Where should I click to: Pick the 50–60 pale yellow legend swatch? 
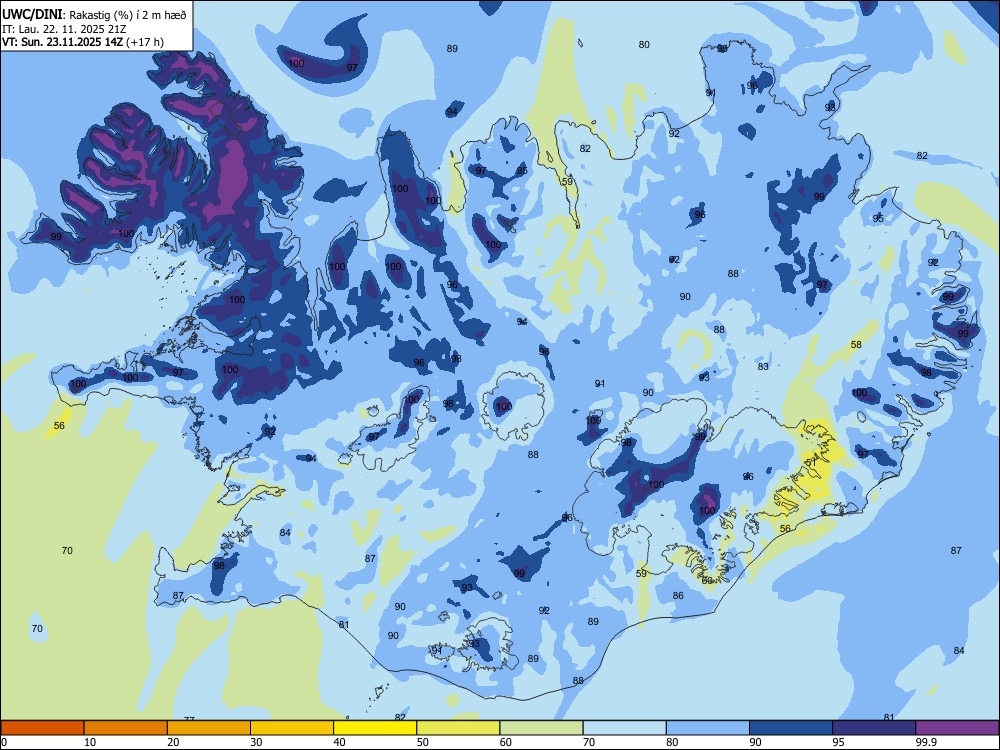458,728
